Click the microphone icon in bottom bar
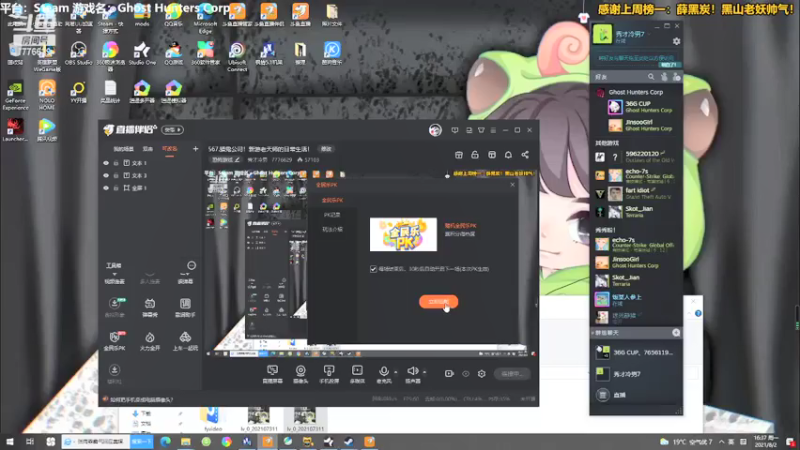 tap(384, 371)
